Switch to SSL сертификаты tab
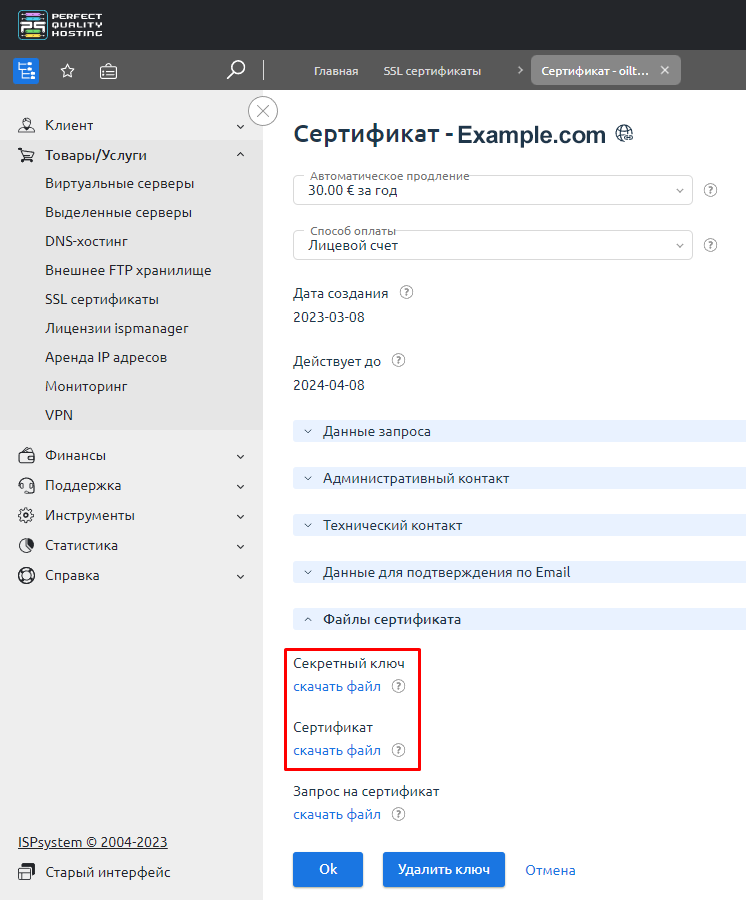746x900 pixels. click(432, 71)
